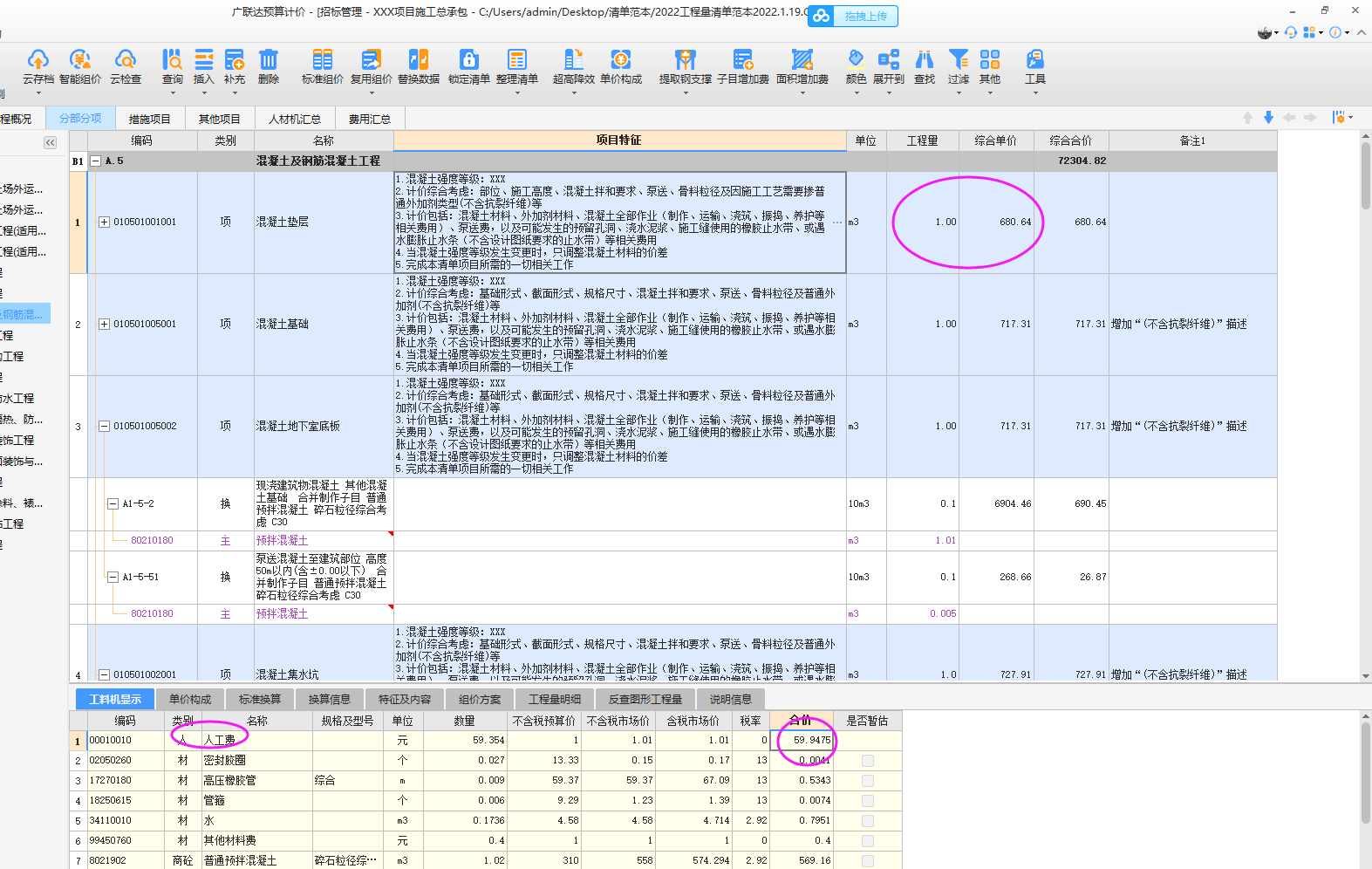This screenshot has width=1372, height=869.
Task: Collapse sub-item A1-5-2
Action: (x=113, y=504)
